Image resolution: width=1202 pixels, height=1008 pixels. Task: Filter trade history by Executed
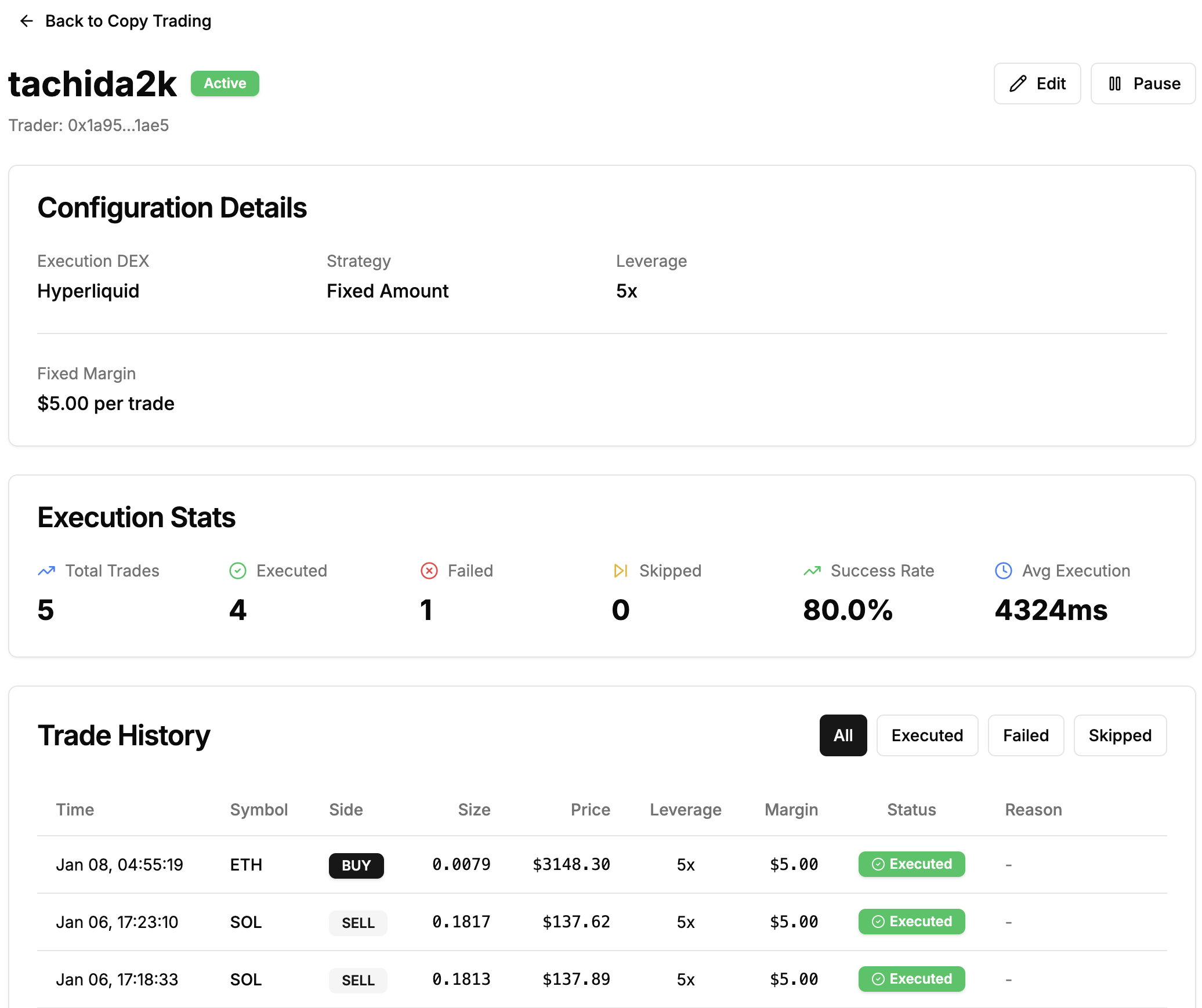(x=927, y=735)
